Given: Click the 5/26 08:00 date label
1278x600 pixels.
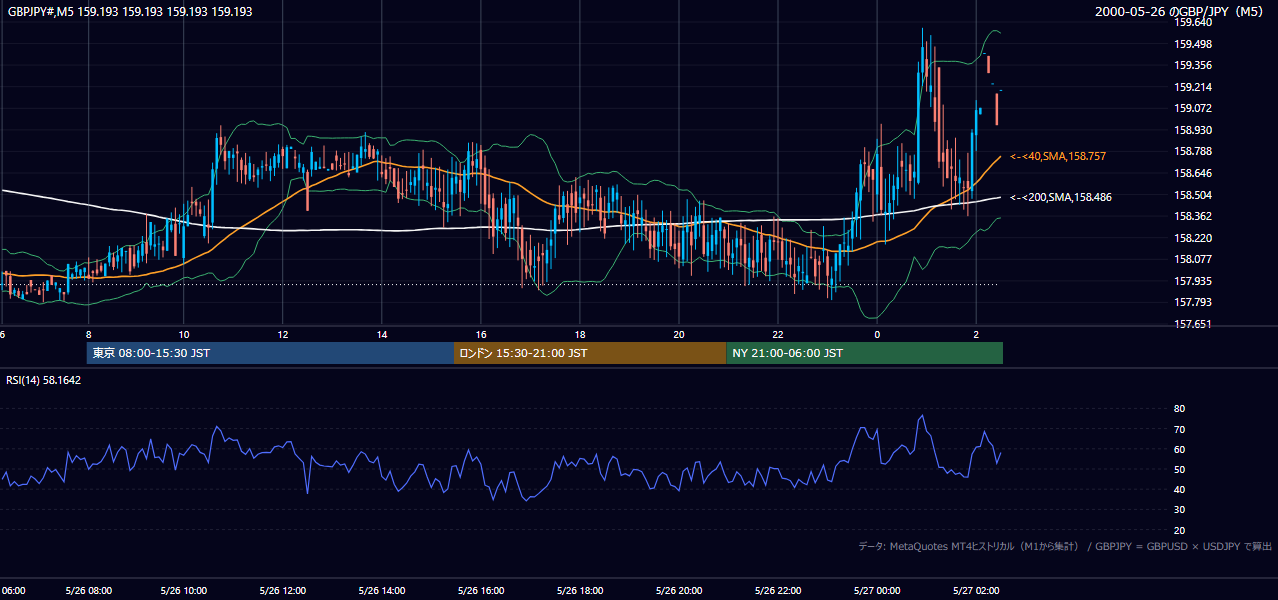Looking at the screenshot, I should (88, 590).
